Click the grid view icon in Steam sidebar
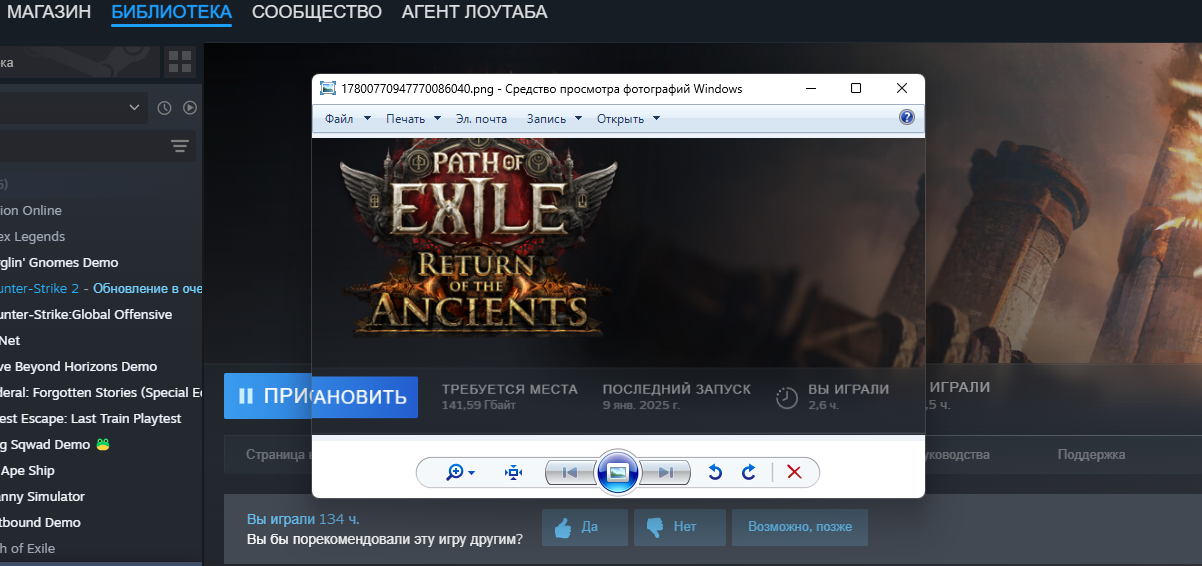Screen dimensions: 1202x566 pos(180,62)
